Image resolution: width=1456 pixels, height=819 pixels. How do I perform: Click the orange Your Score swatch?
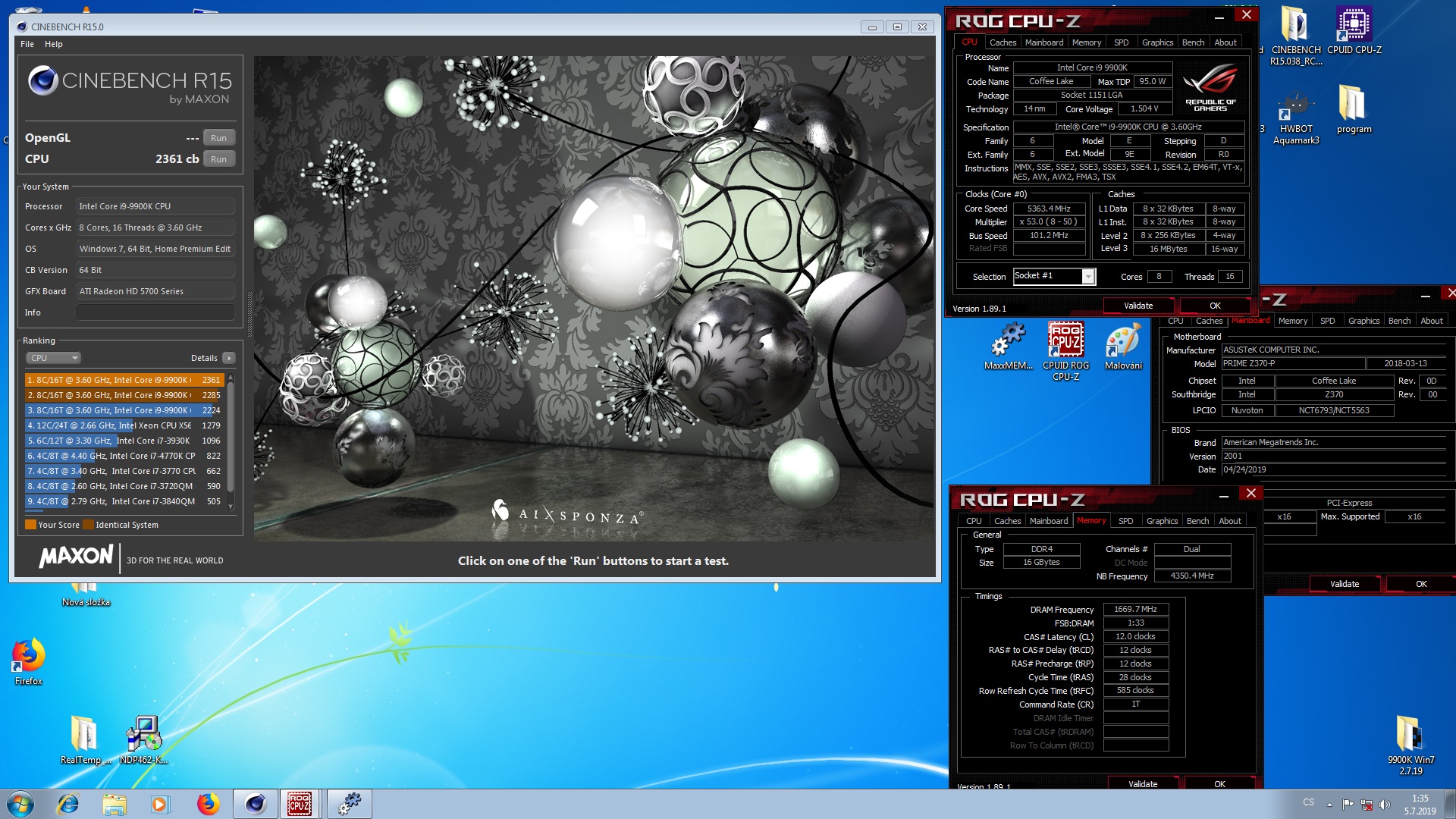tap(31, 524)
